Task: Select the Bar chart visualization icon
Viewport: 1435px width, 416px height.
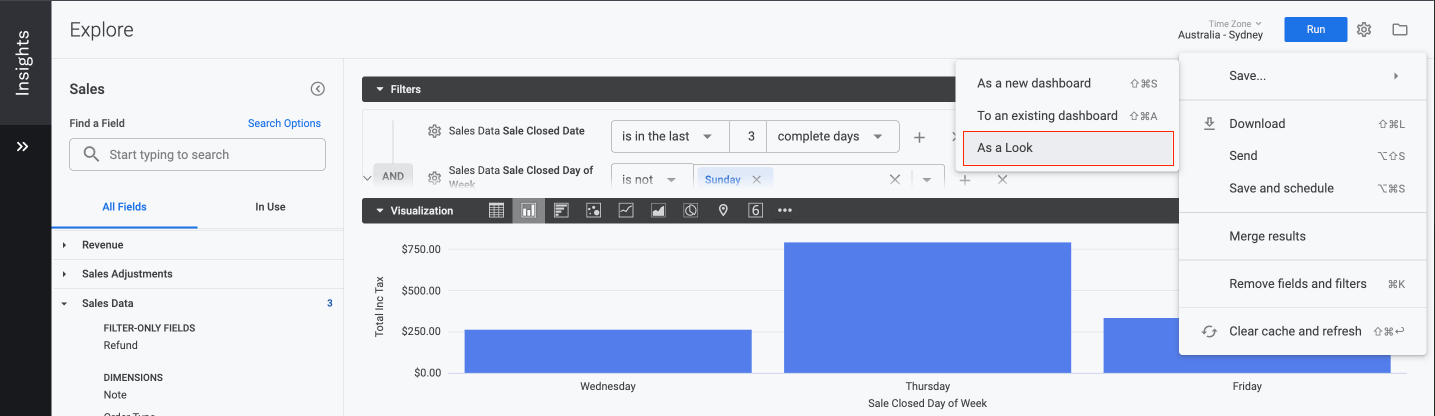Action: (x=561, y=211)
